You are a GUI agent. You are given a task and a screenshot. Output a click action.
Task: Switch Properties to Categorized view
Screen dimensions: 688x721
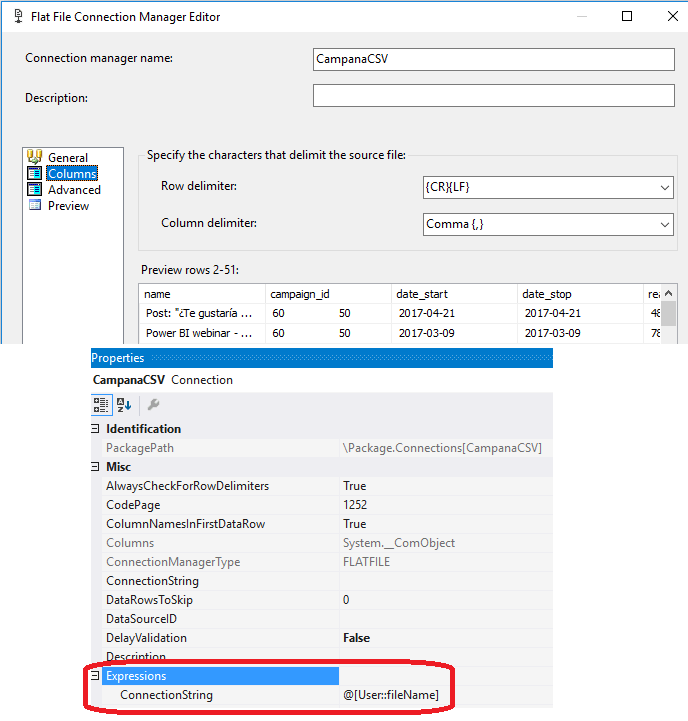tap(101, 404)
